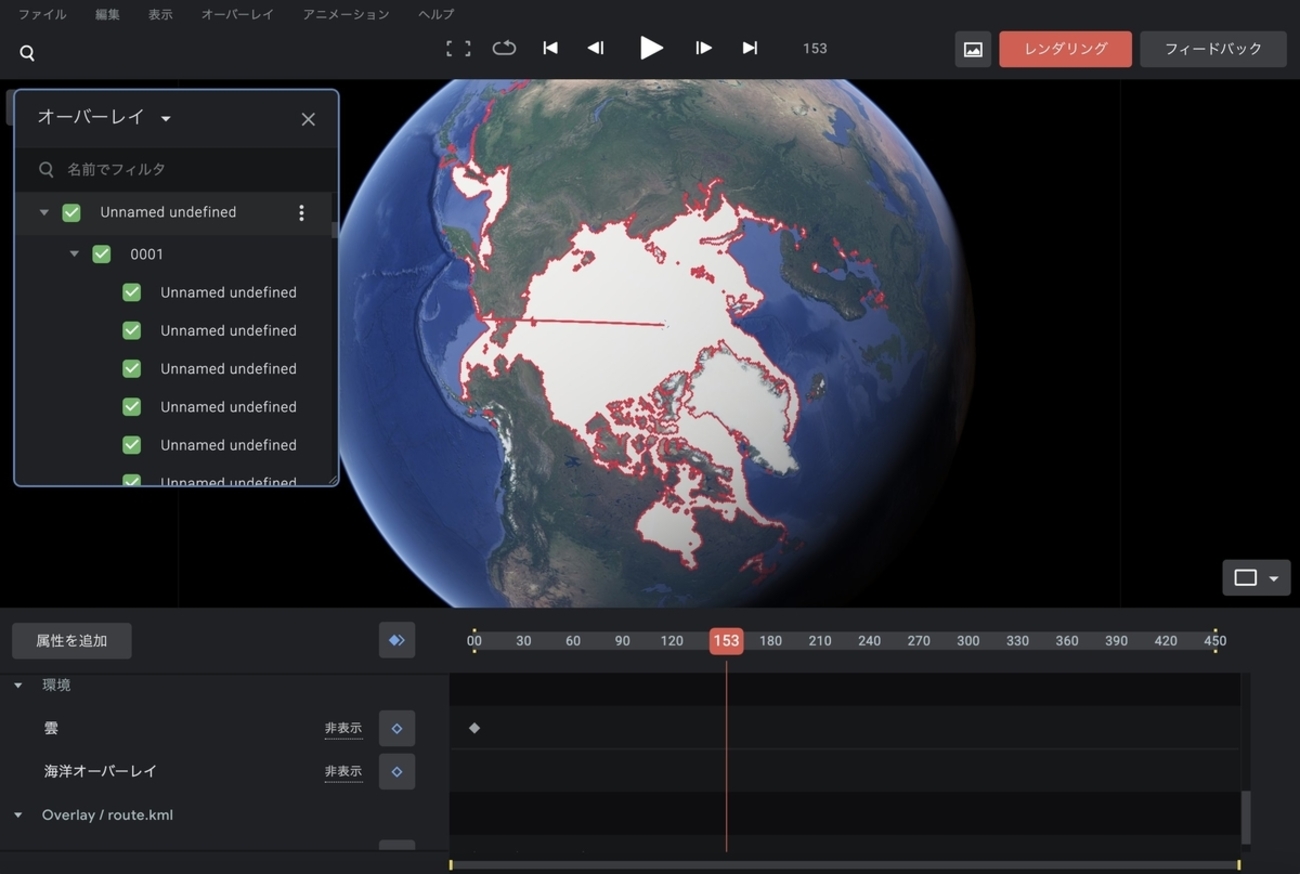Open the アニメーション menu
The image size is (1300, 874).
click(345, 14)
